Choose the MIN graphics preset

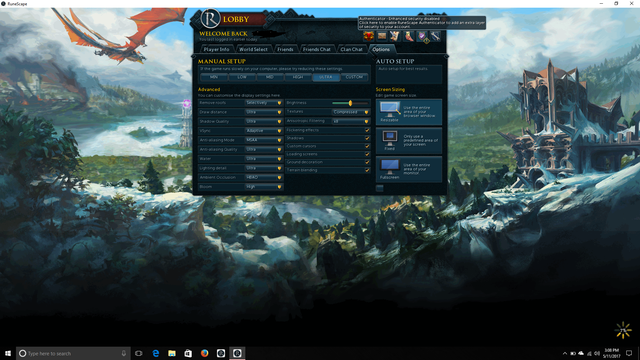(214, 77)
